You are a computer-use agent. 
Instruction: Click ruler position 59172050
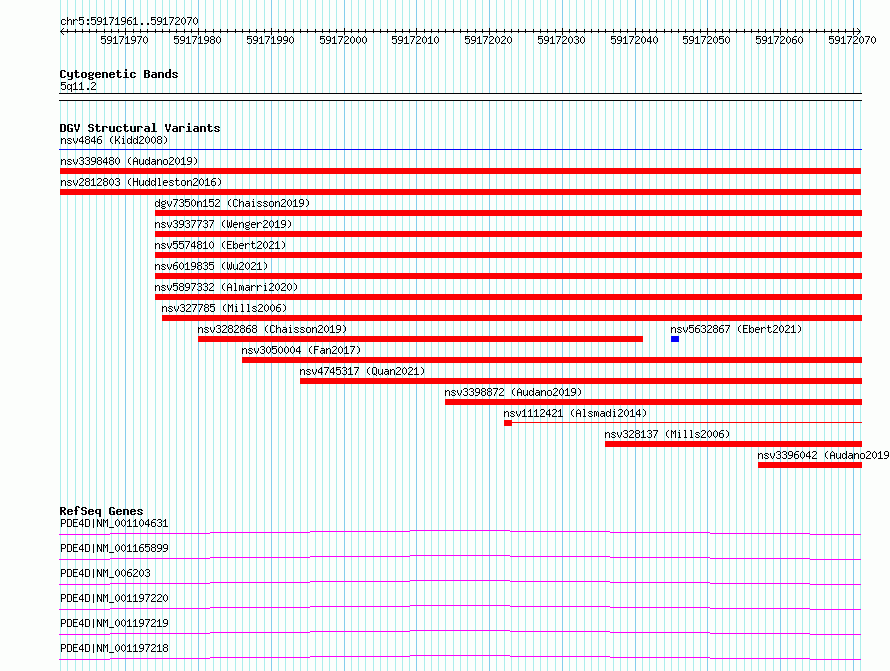(707, 40)
